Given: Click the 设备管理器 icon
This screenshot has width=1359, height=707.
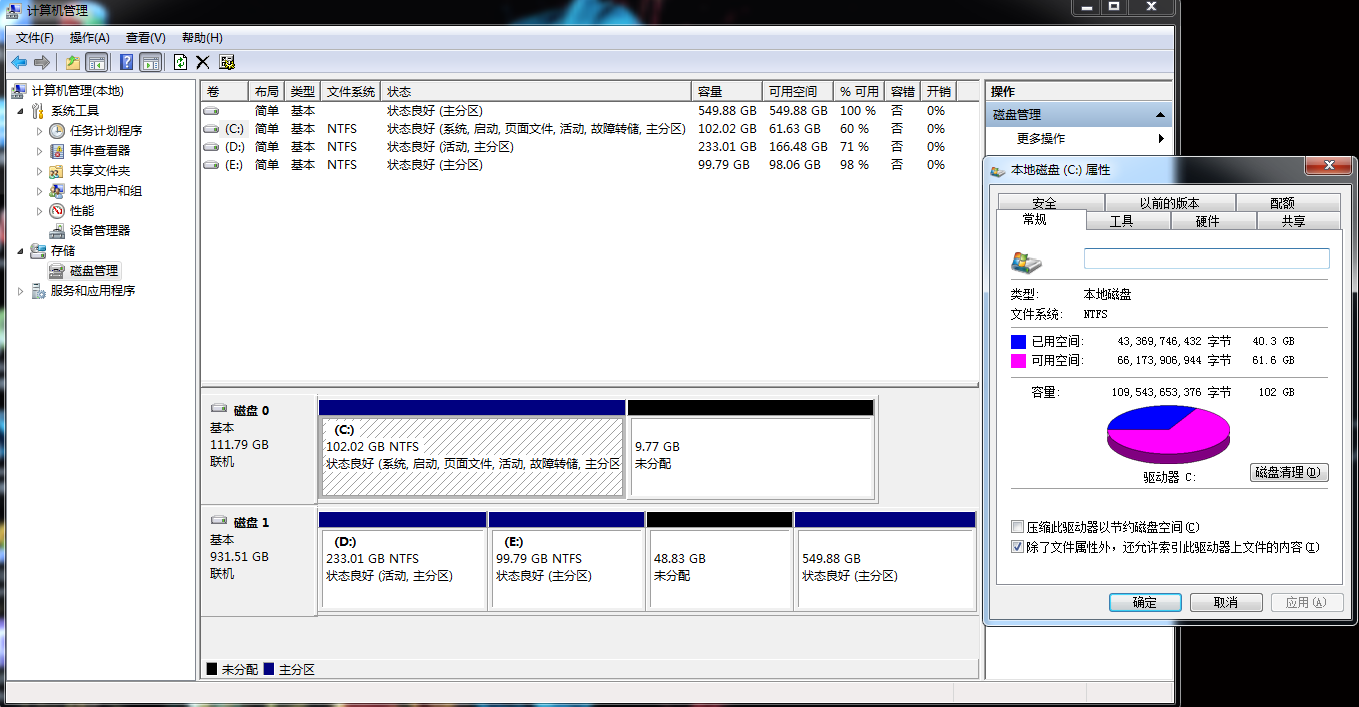Looking at the screenshot, I should 57,231.
